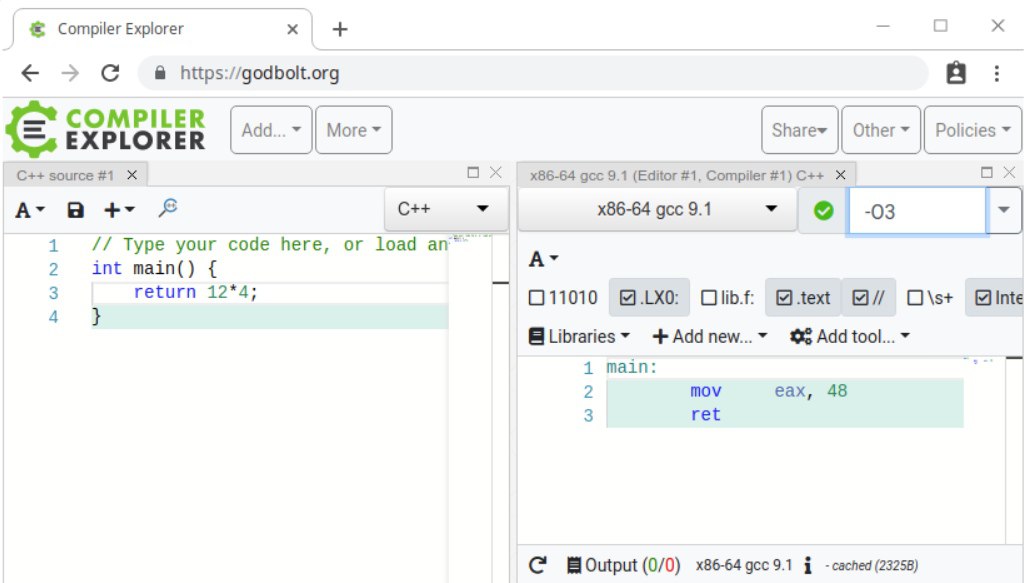The image size is (1024, 583).
Task: Click source line number 3
Action: 54,292
